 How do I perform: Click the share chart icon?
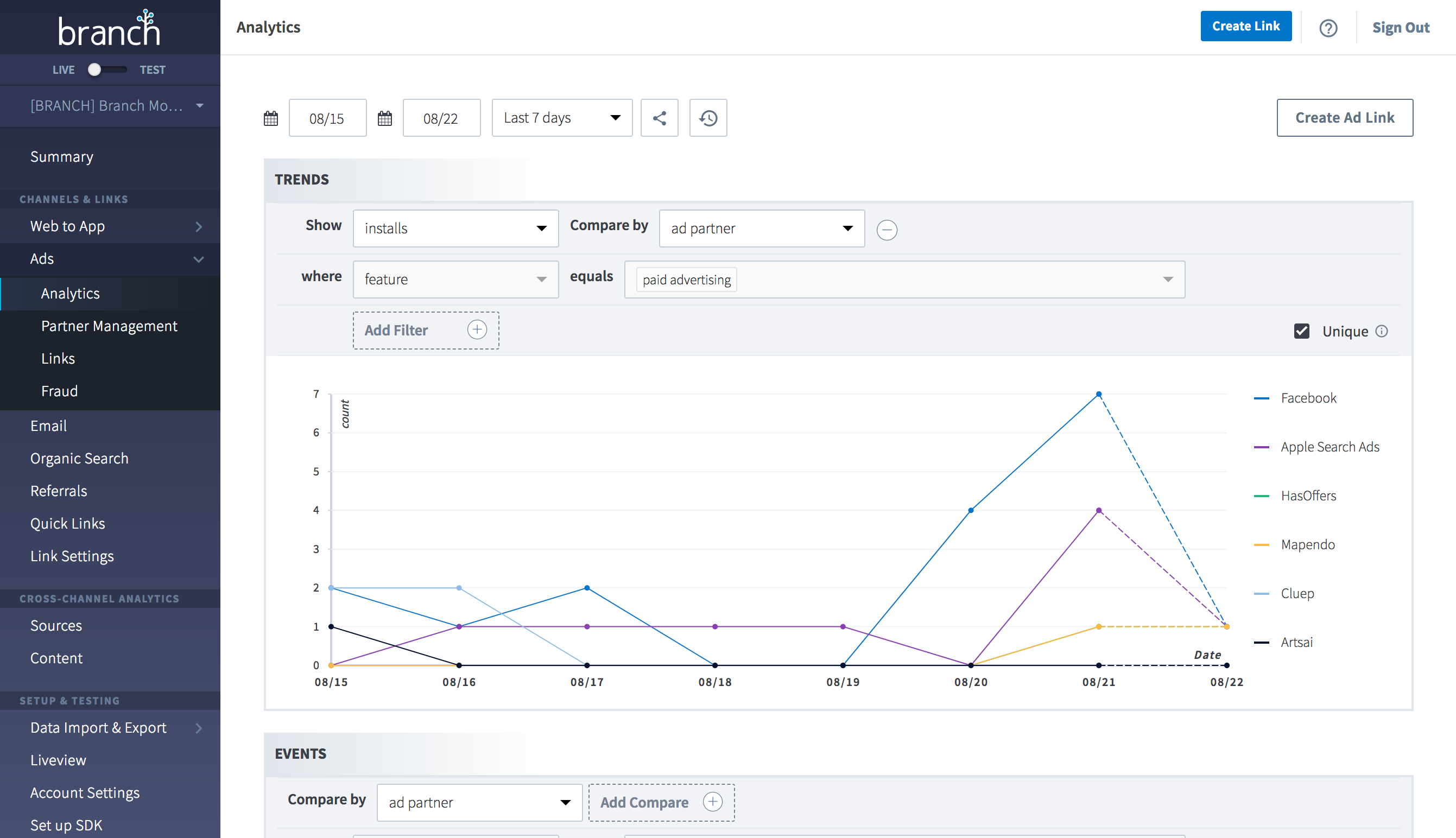click(659, 117)
